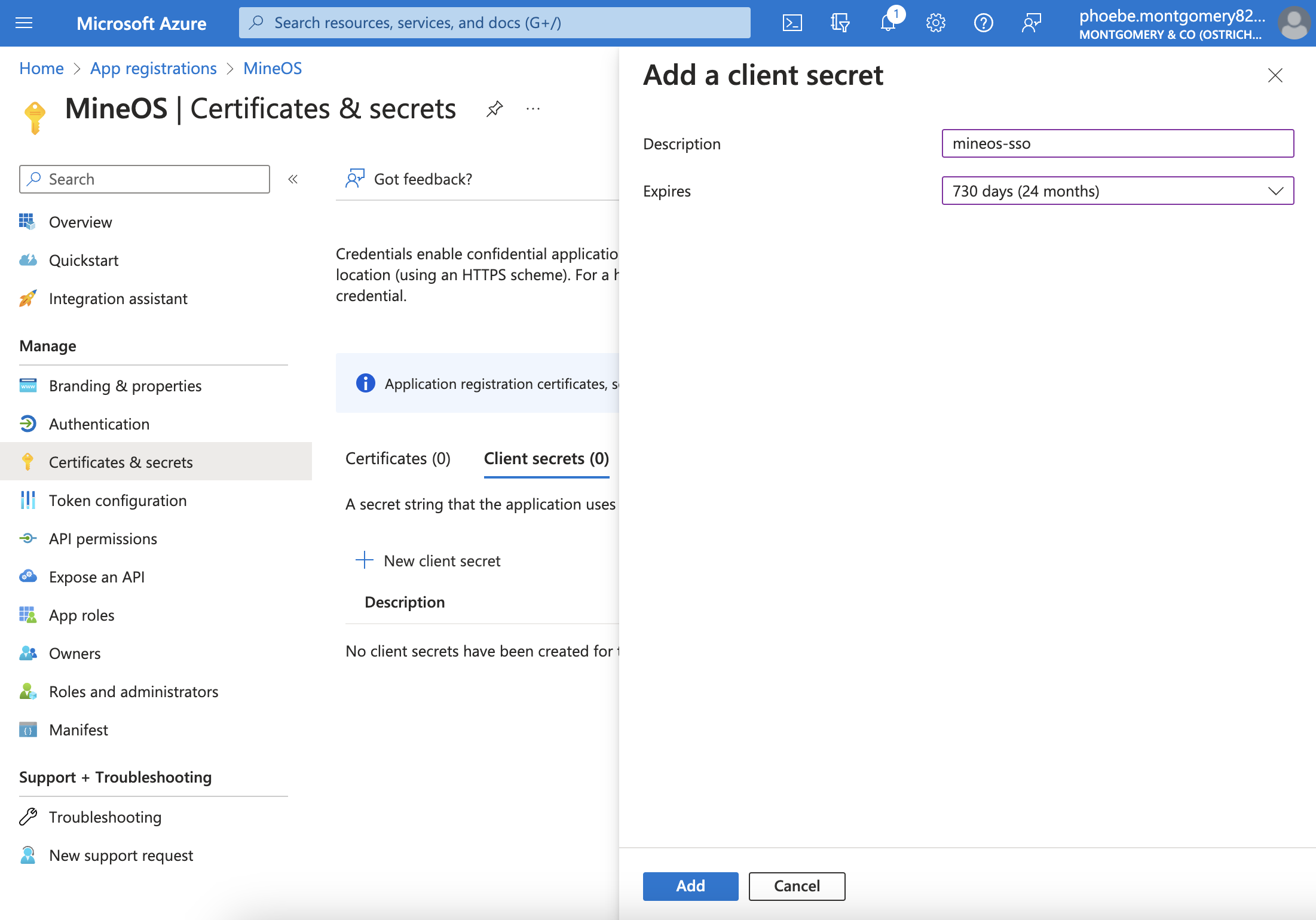Select the Client secrets (0) tab

(546, 458)
